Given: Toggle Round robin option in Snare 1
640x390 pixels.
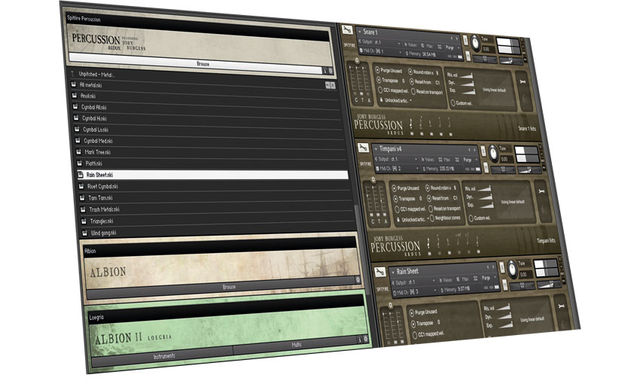Looking at the screenshot, I should tap(410, 72).
